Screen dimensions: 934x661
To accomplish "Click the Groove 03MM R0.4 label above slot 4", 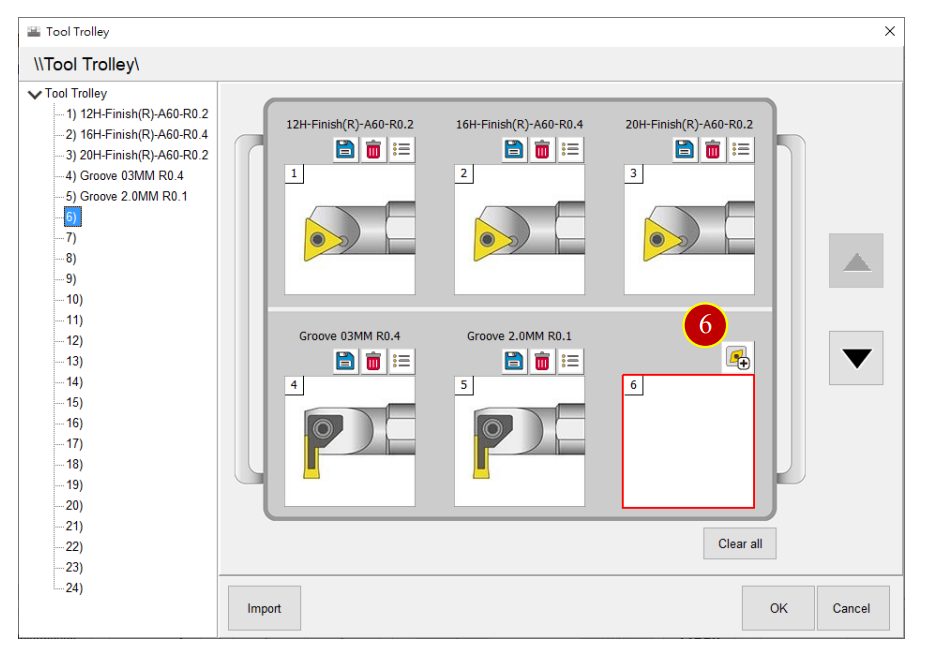I will coord(350,336).
